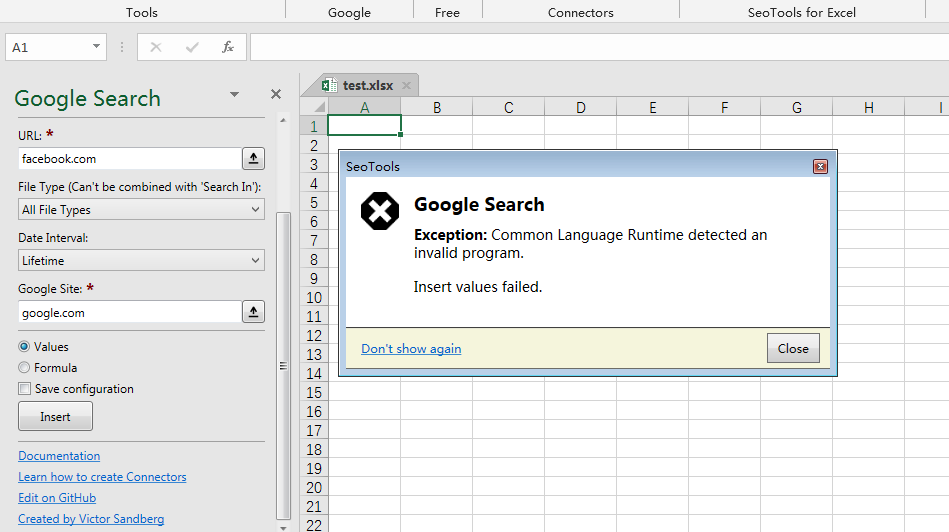Click the SeoTools for Excel ribbon group label

pyautogui.click(x=802, y=12)
